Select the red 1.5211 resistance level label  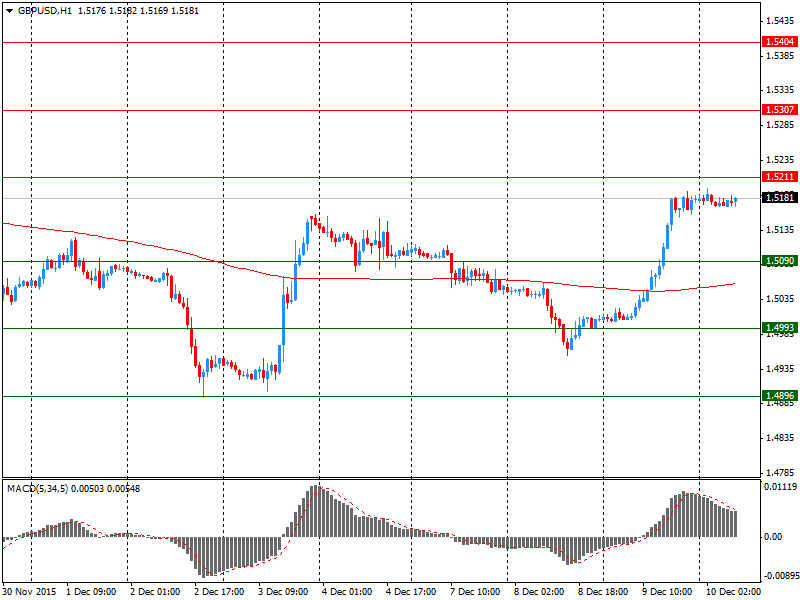pyautogui.click(x=780, y=177)
